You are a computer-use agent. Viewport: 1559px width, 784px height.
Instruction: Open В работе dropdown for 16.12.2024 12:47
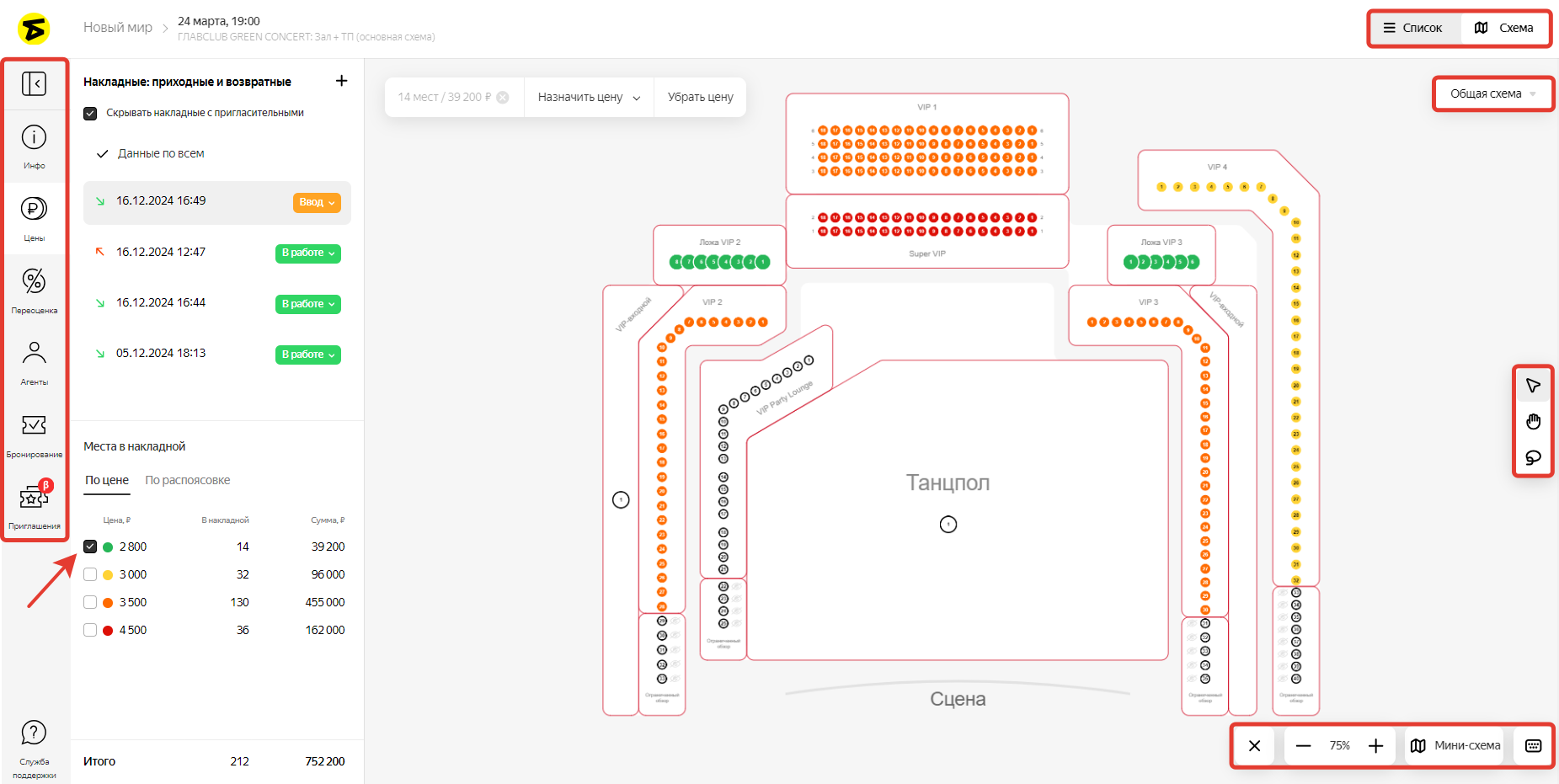[x=307, y=253]
